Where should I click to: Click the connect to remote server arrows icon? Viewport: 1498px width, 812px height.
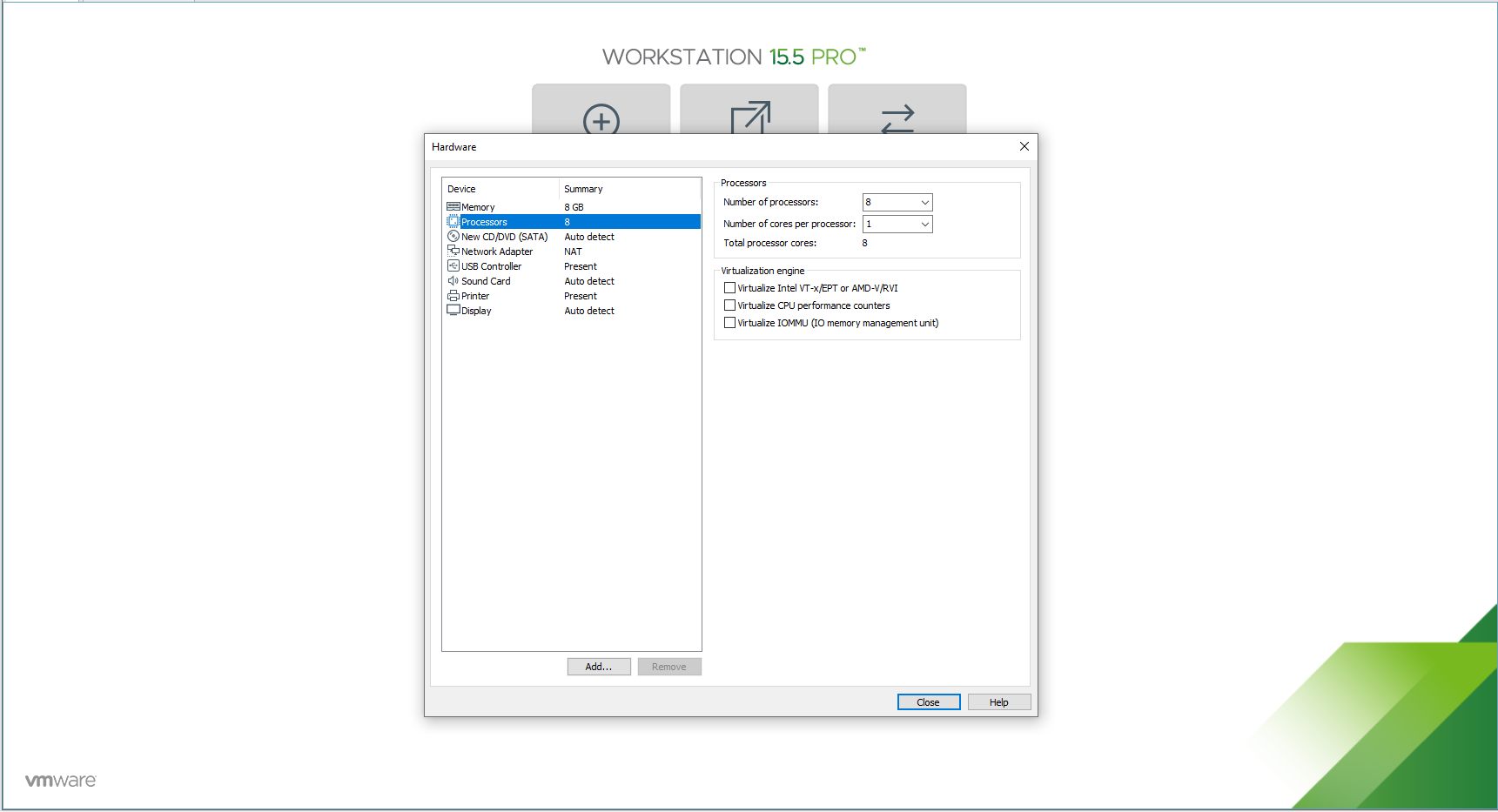(x=897, y=119)
